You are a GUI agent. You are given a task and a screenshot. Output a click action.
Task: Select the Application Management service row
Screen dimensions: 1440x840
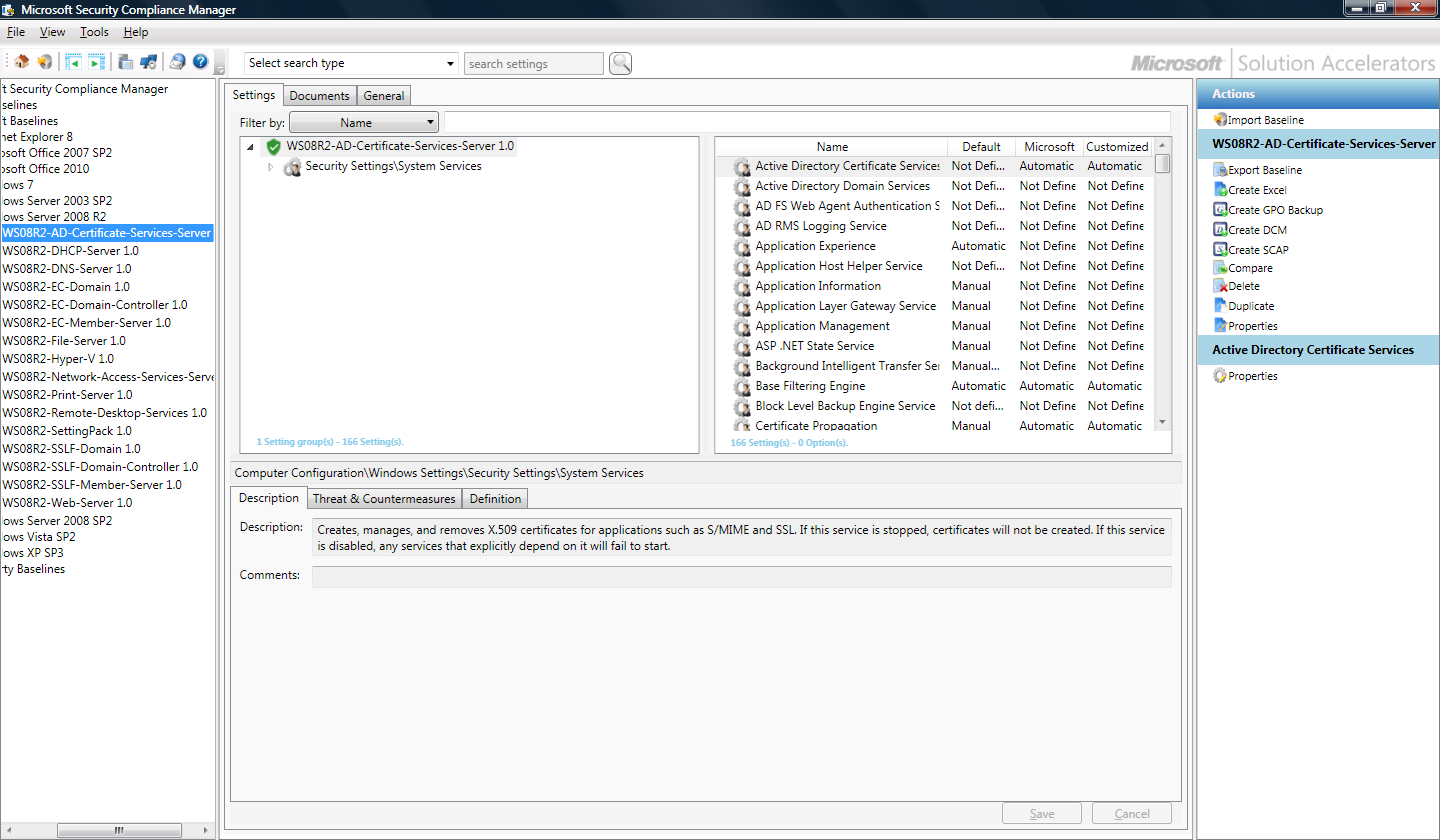pyautogui.click(x=935, y=326)
